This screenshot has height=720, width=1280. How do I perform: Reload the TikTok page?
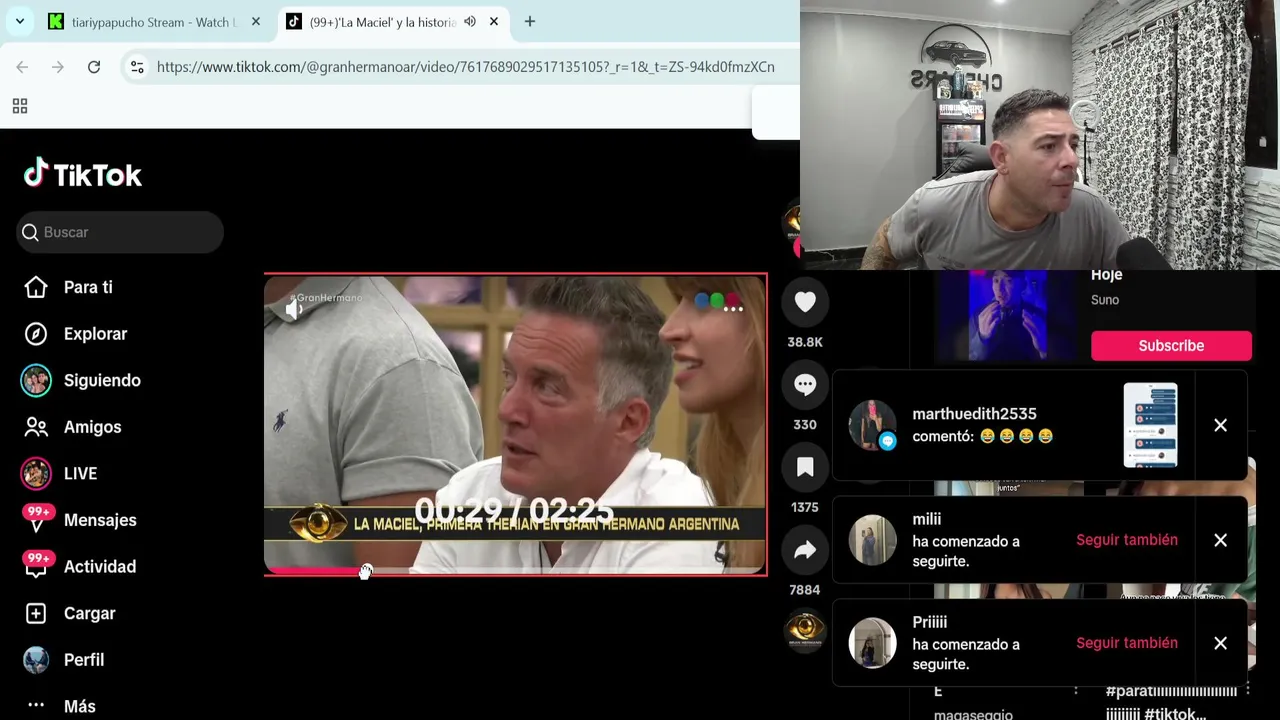94,67
